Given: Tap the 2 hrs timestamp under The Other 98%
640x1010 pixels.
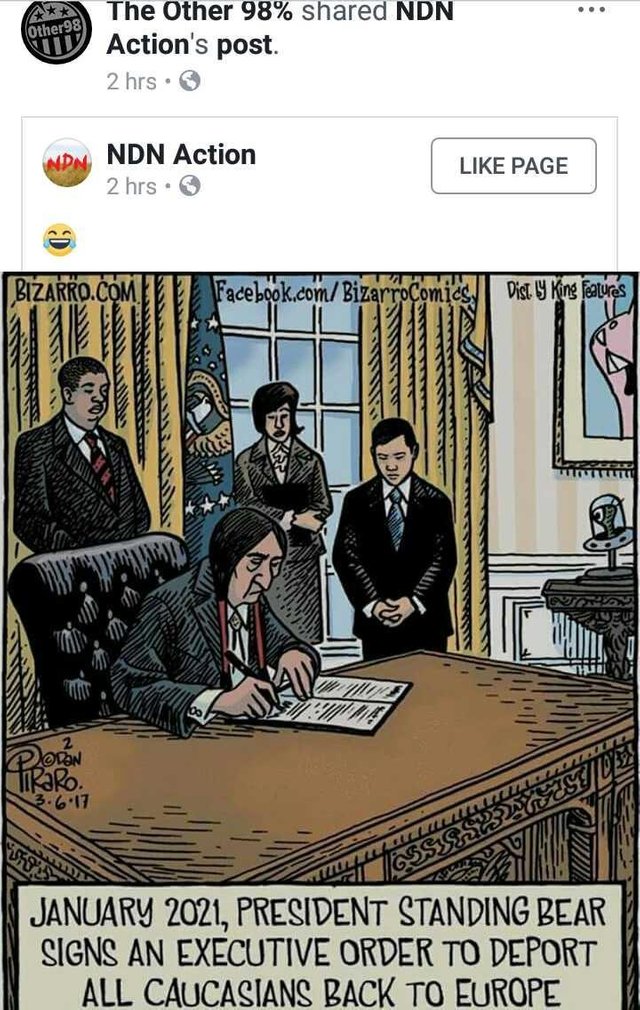Looking at the screenshot, I should 131,81.
